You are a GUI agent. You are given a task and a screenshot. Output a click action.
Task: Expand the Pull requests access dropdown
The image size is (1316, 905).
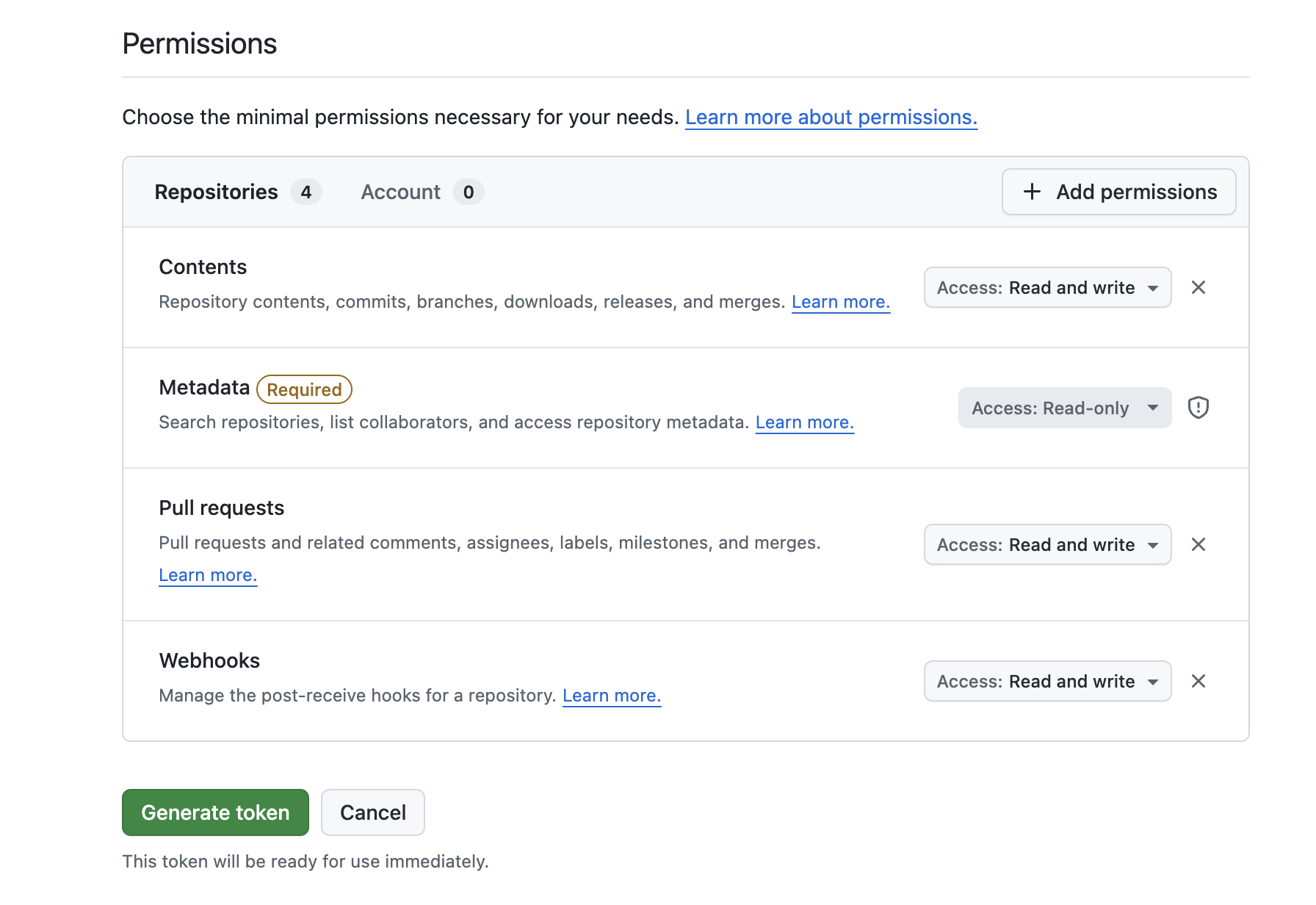coord(1046,544)
